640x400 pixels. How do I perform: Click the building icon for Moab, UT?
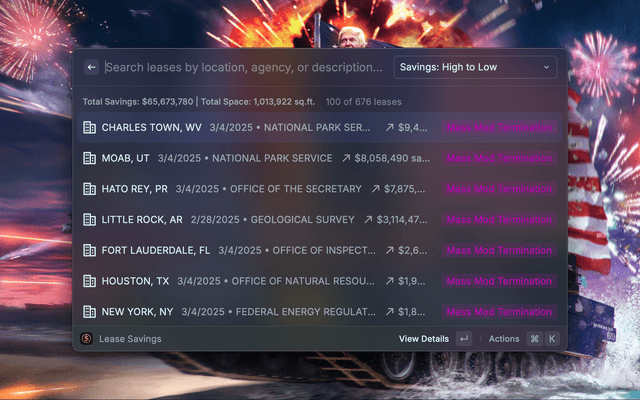[89, 158]
